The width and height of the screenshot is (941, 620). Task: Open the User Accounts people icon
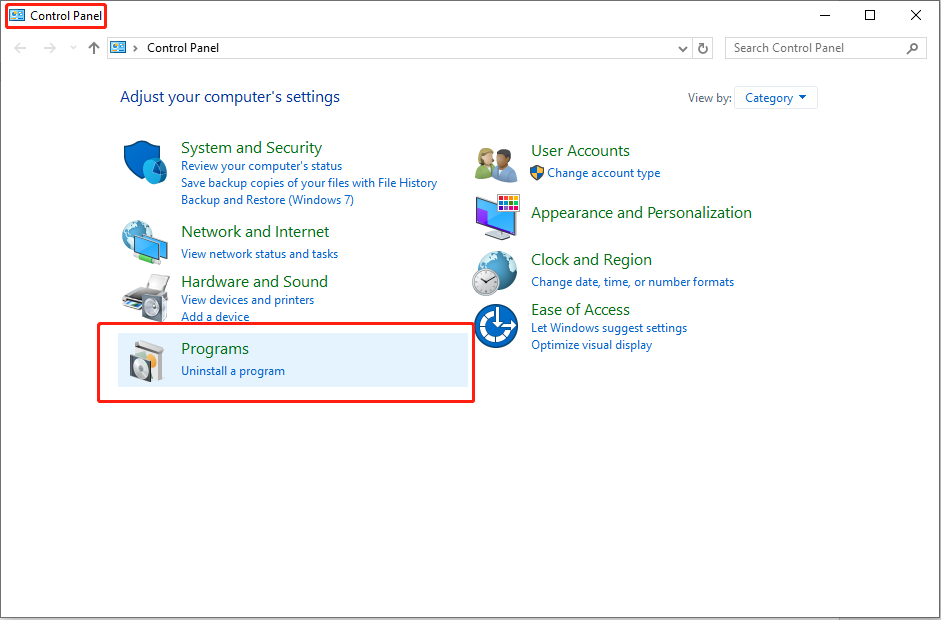click(496, 164)
